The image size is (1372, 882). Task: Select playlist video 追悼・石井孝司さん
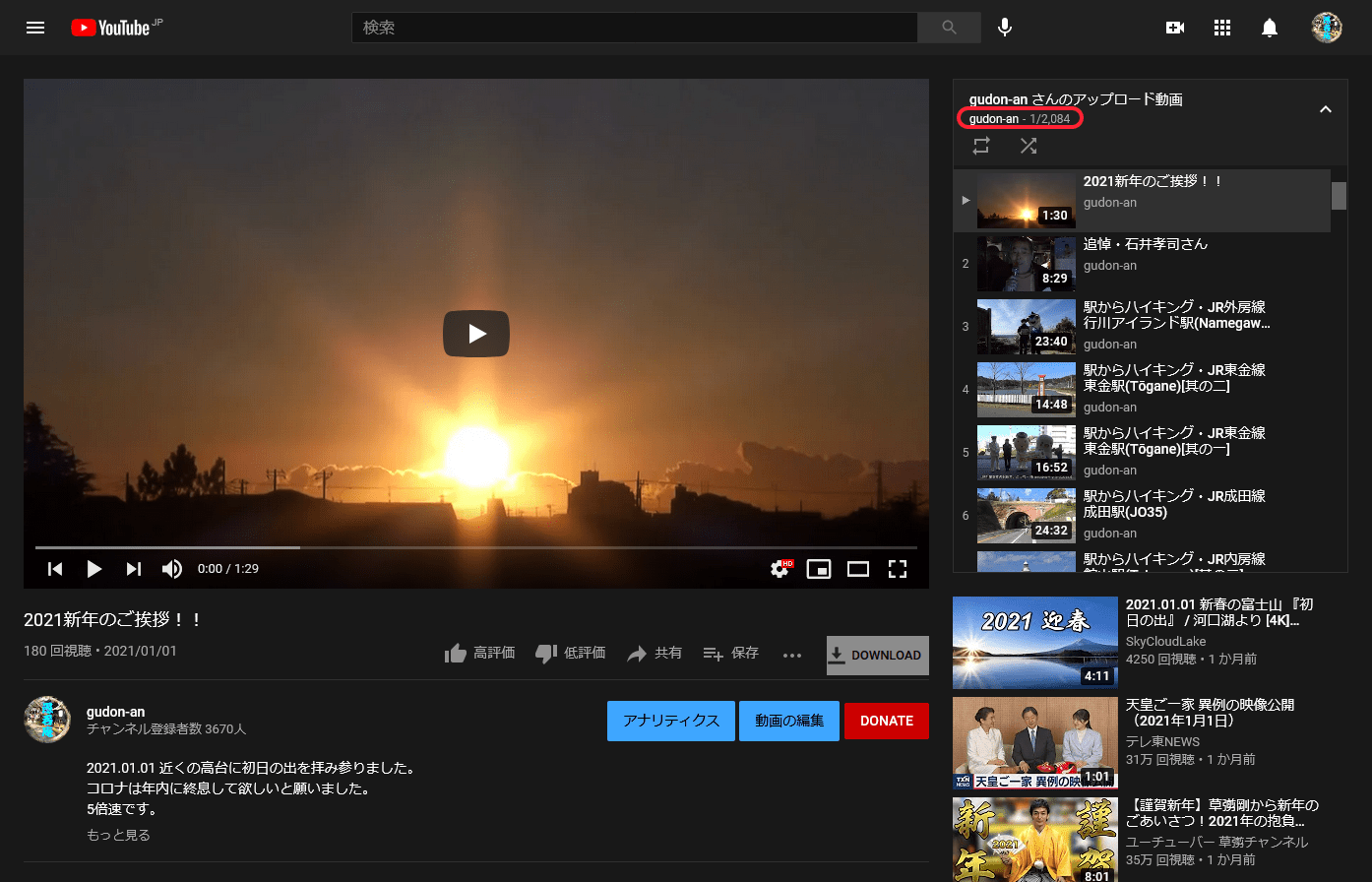[x=1145, y=244]
